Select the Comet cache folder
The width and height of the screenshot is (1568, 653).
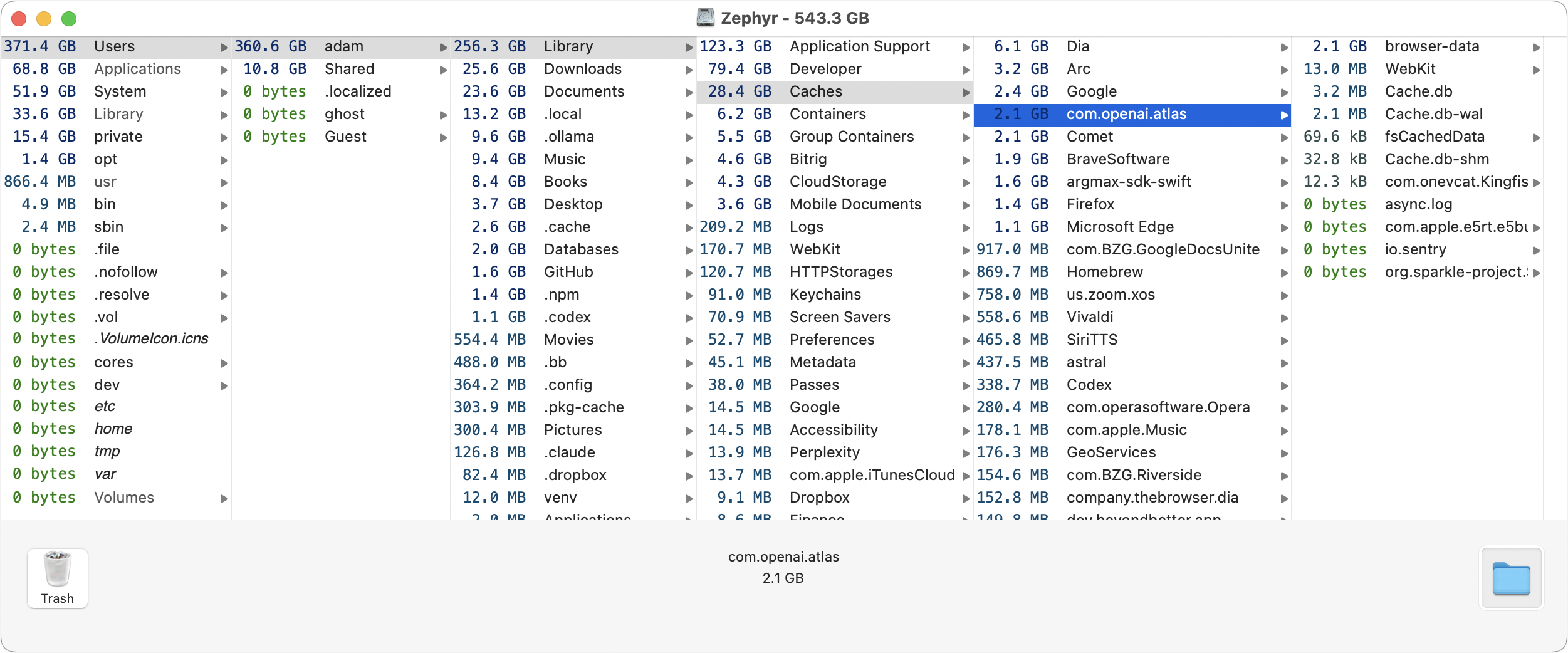[1132, 137]
